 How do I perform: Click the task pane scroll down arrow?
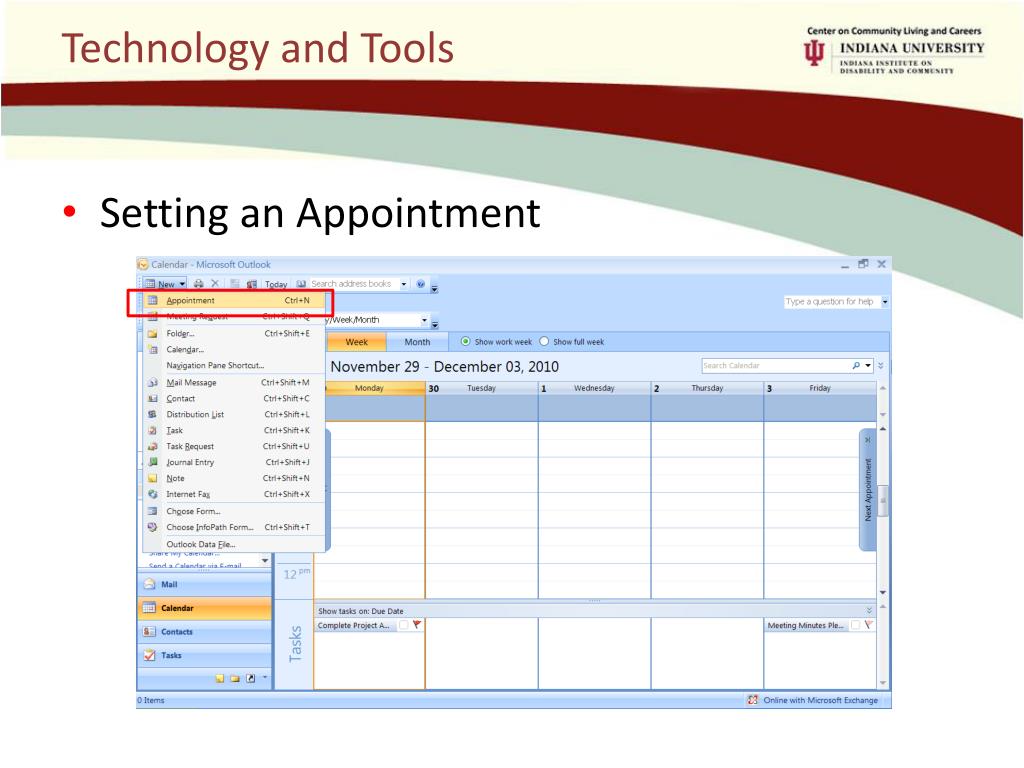coord(883,684)
